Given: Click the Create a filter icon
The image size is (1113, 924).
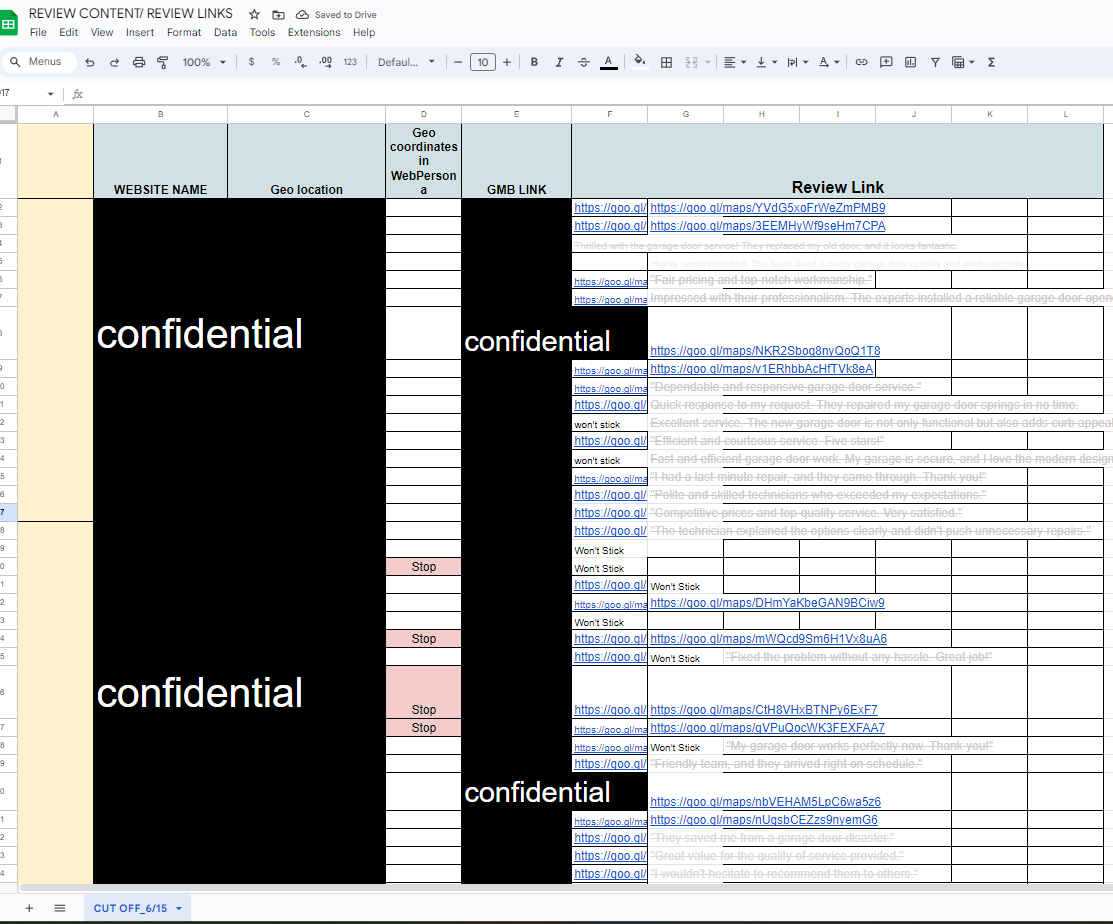Looking at the screenshot, I should coord(936,62).
